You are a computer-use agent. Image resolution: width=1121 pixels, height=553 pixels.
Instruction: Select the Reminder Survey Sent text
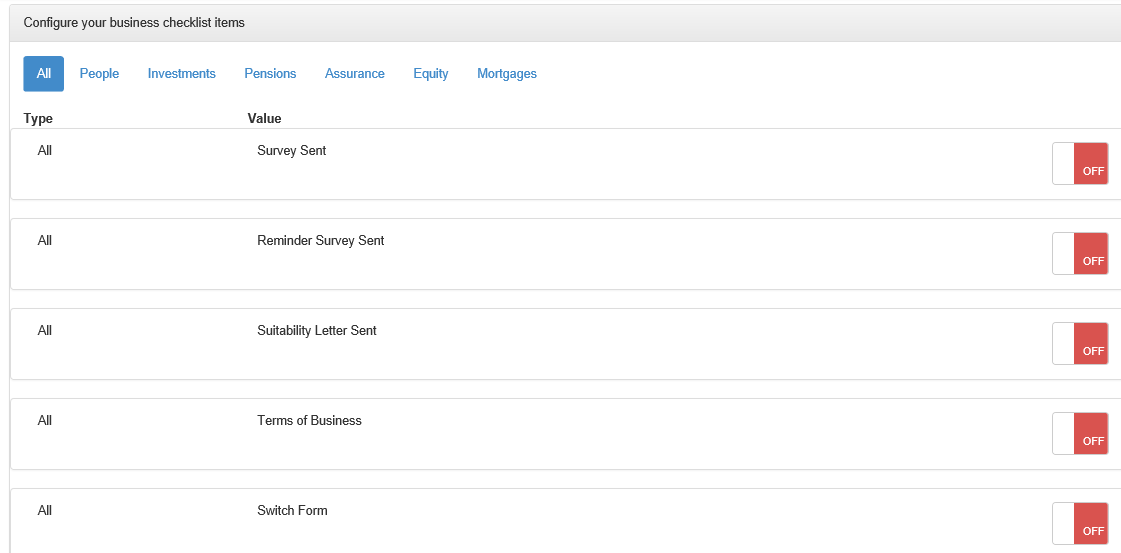[320, 241]
